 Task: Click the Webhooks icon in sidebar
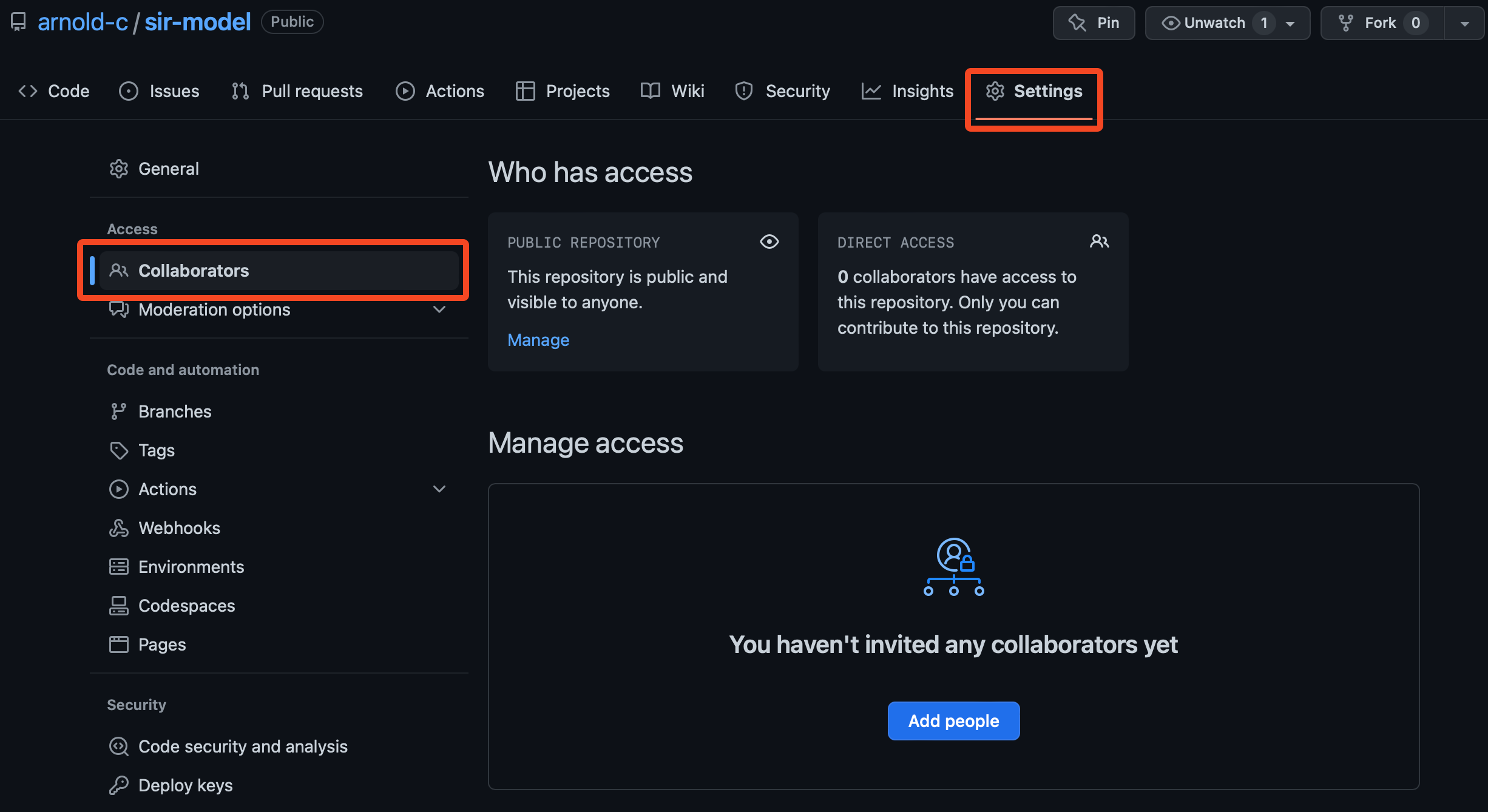(118, 528)
